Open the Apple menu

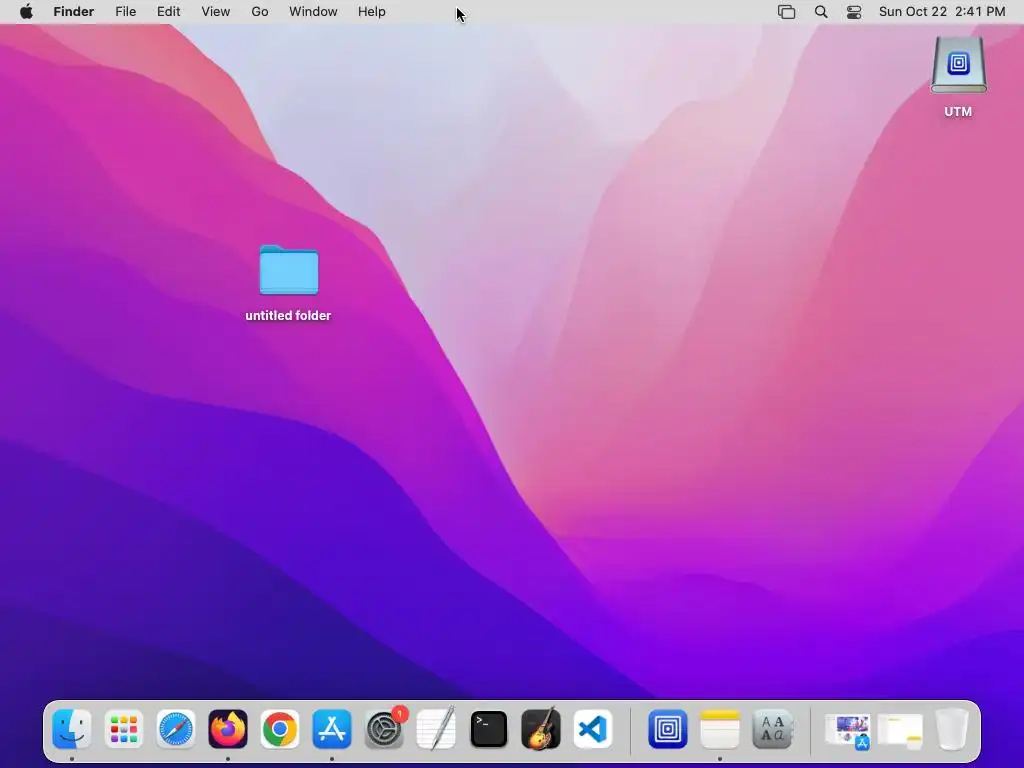26,12
